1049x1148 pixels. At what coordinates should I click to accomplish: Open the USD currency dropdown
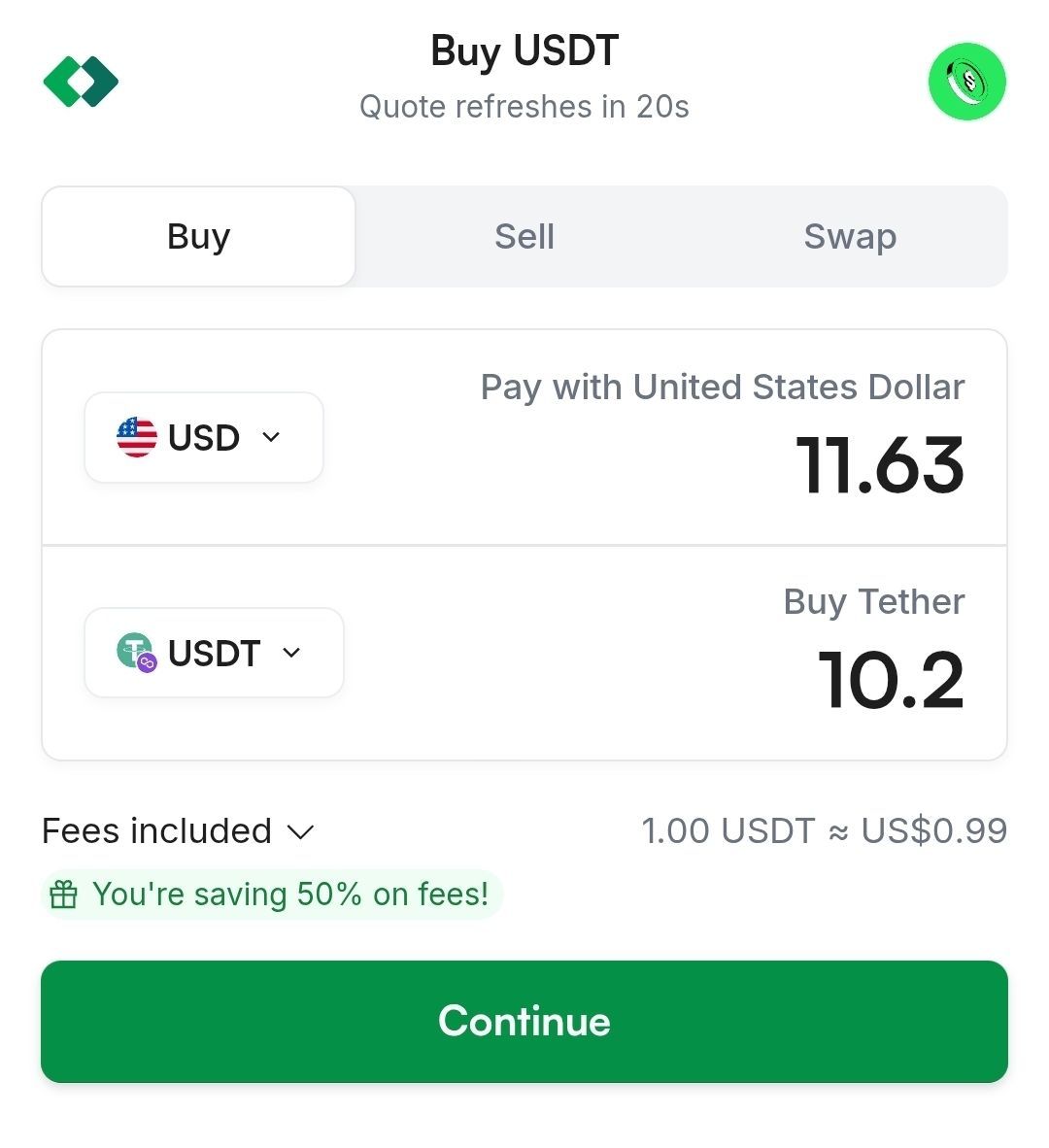(204, 437)
